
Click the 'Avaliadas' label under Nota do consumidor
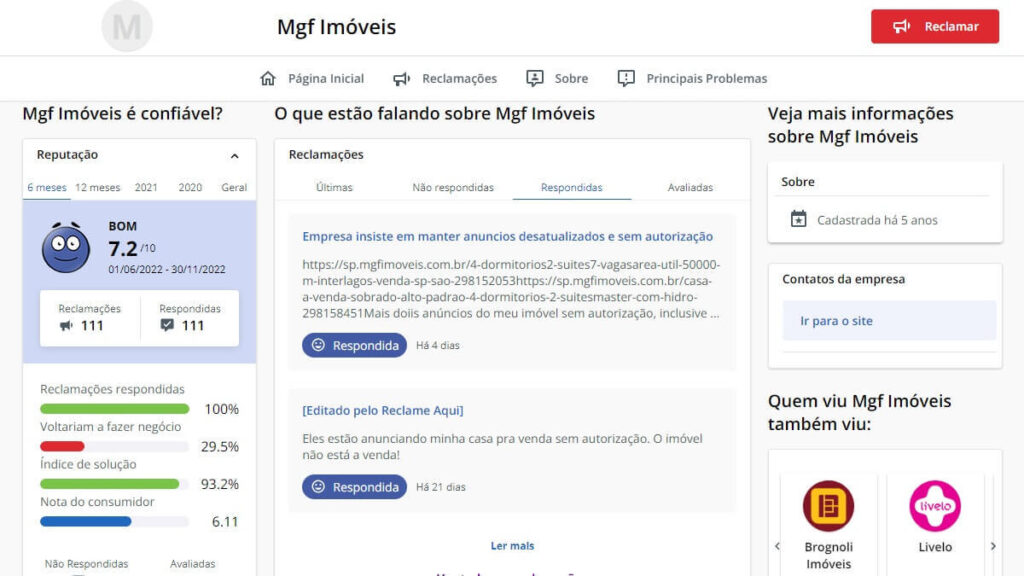(193, 564)
